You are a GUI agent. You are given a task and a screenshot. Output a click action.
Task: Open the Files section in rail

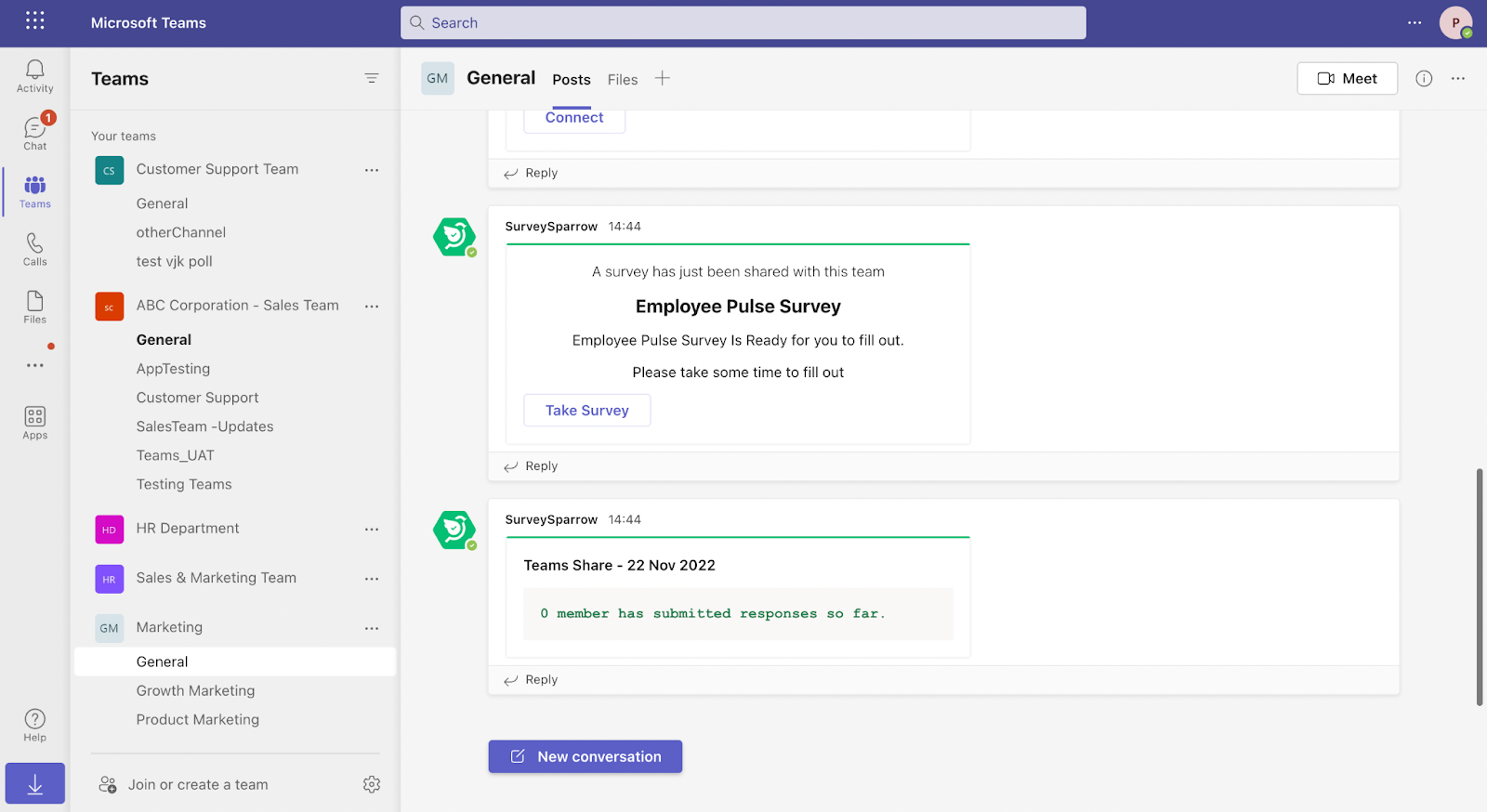click(35, 307)
